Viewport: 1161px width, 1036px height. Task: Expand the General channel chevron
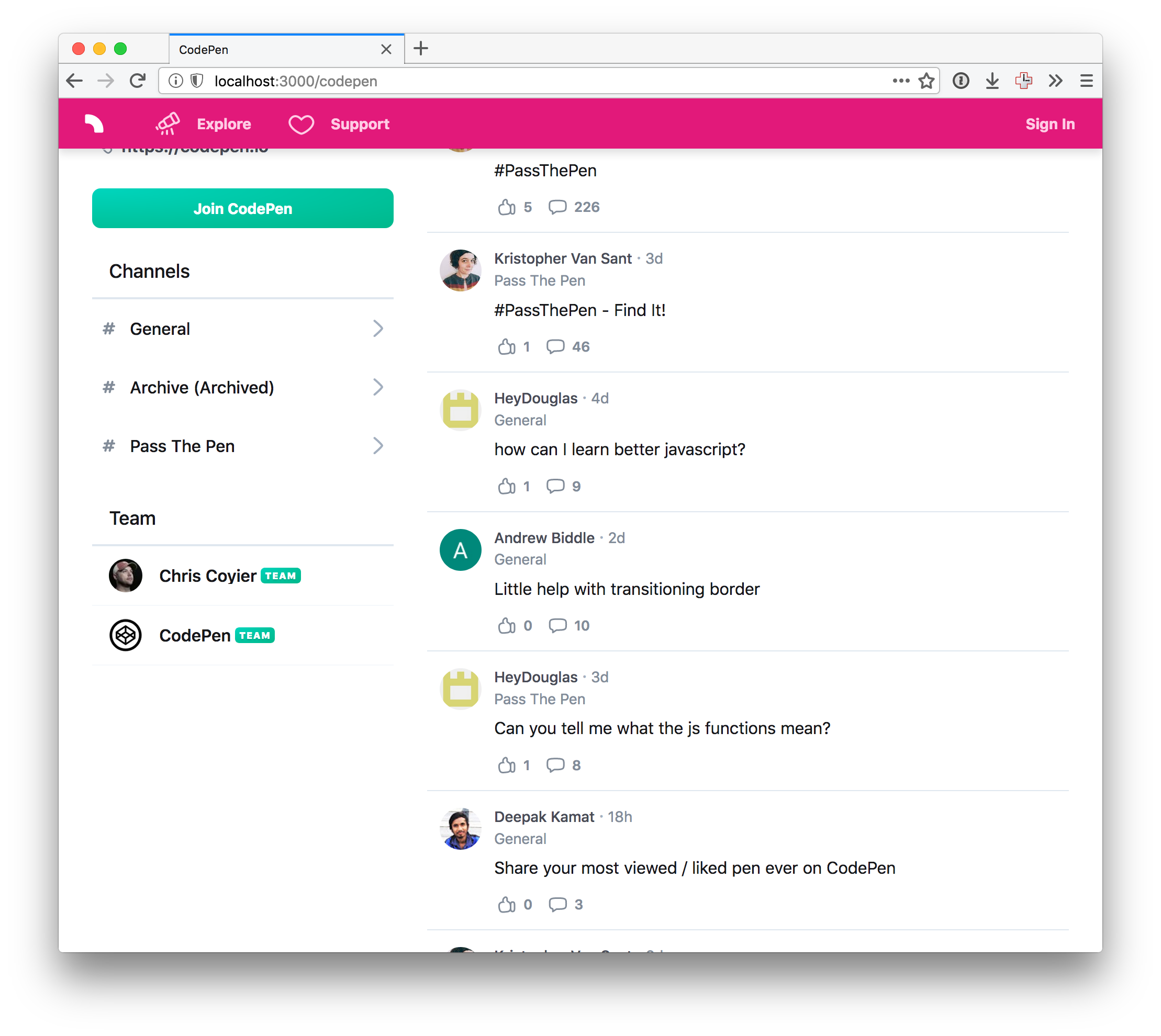pyautogui.click(x=378, y=329)
